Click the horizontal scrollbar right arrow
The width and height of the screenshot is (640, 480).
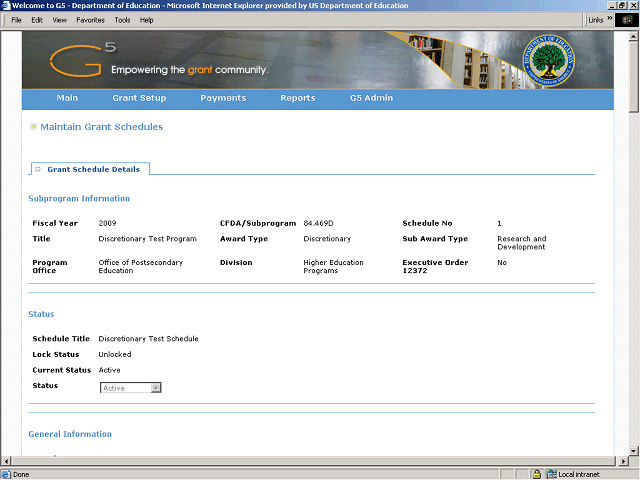point(623,461)
